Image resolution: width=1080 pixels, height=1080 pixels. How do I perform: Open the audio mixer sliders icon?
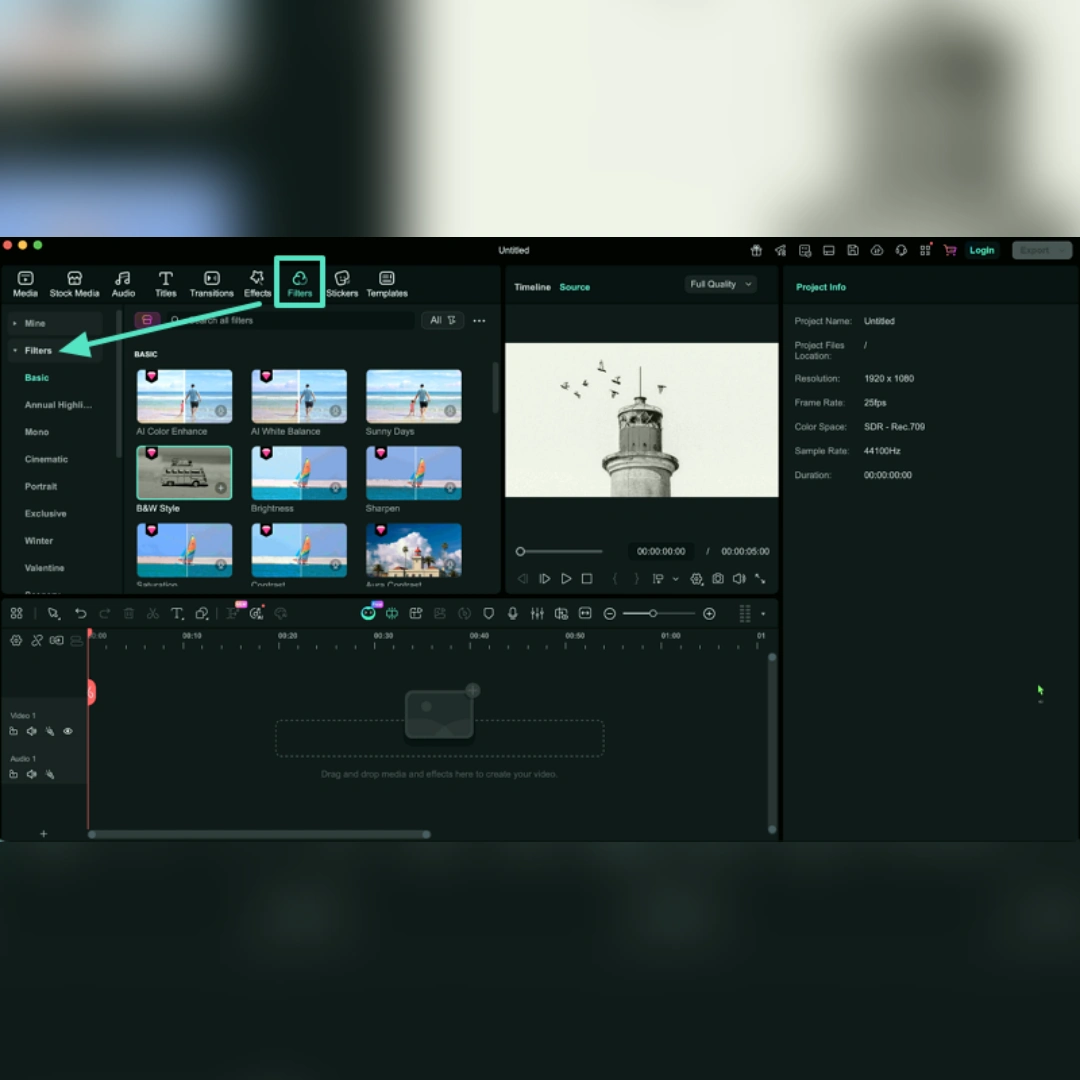pos(537,614)
